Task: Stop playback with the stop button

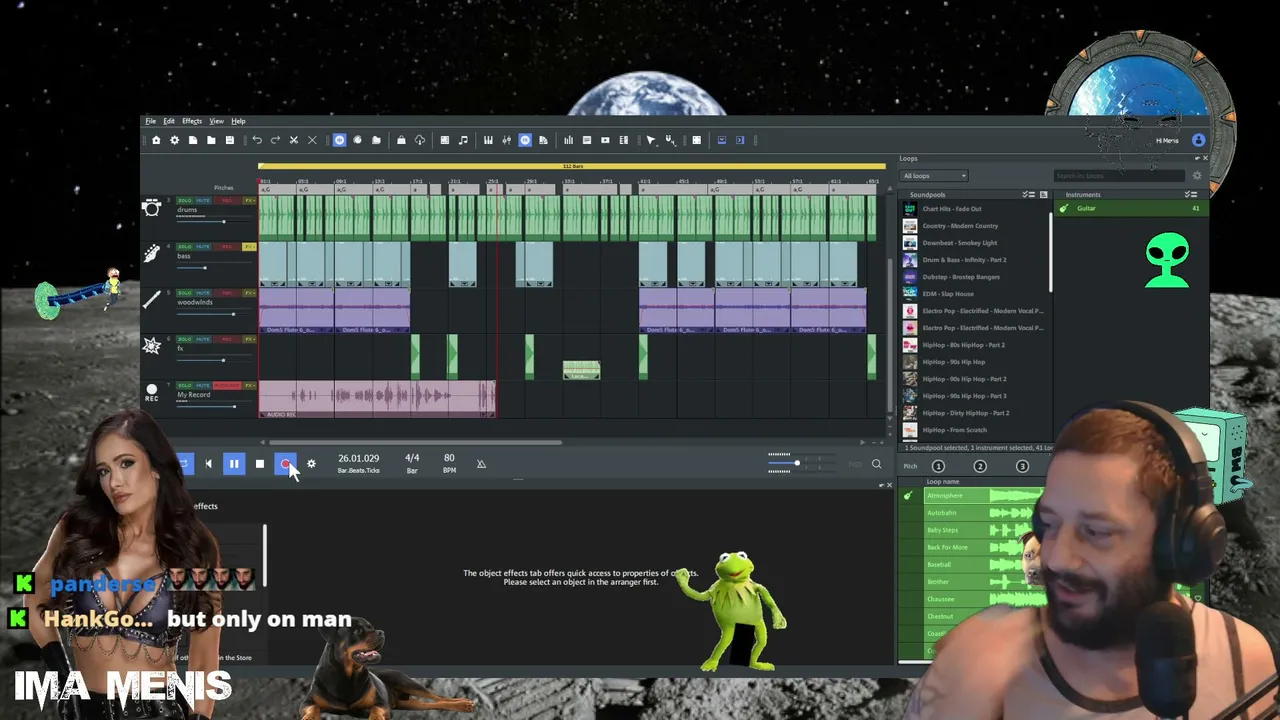Action: tap(260, 464)
